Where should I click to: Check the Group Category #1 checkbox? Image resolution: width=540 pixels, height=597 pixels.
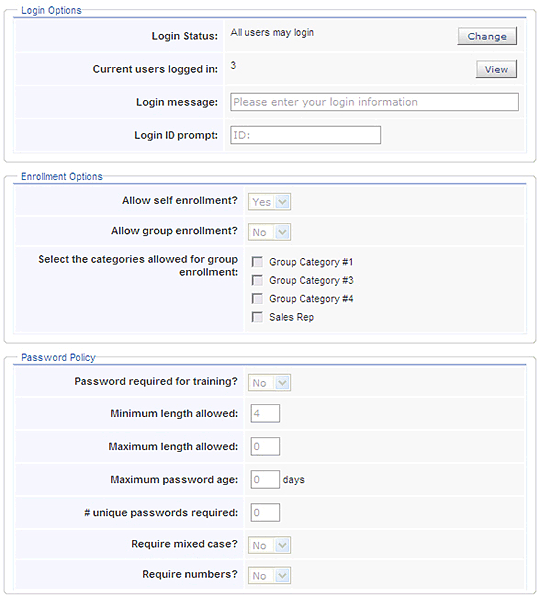[x=257, y=262]
